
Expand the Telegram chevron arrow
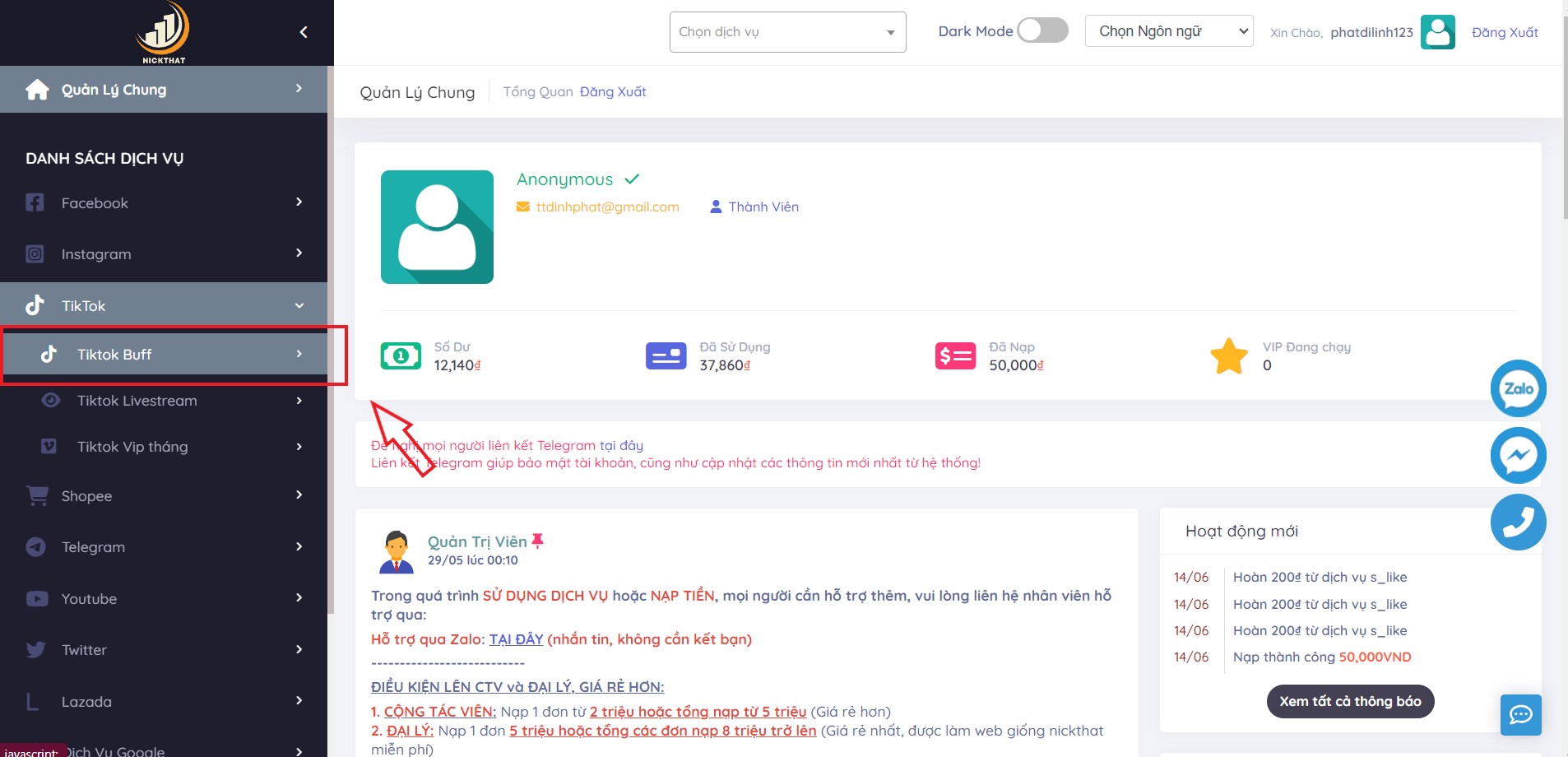[299, 546]
